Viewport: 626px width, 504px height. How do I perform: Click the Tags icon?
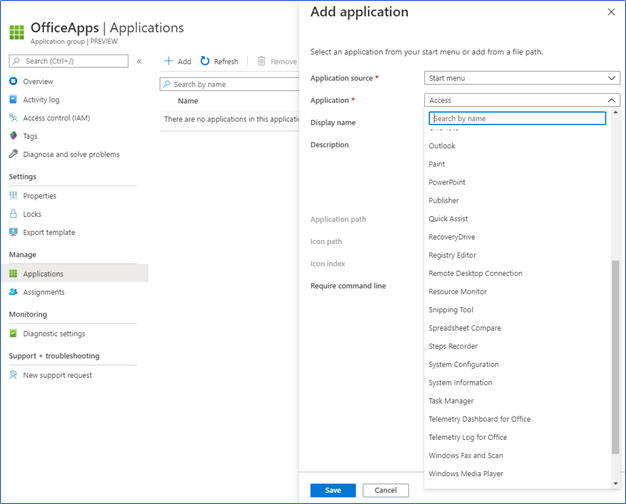pyautogui.click(x=13, y=136)
